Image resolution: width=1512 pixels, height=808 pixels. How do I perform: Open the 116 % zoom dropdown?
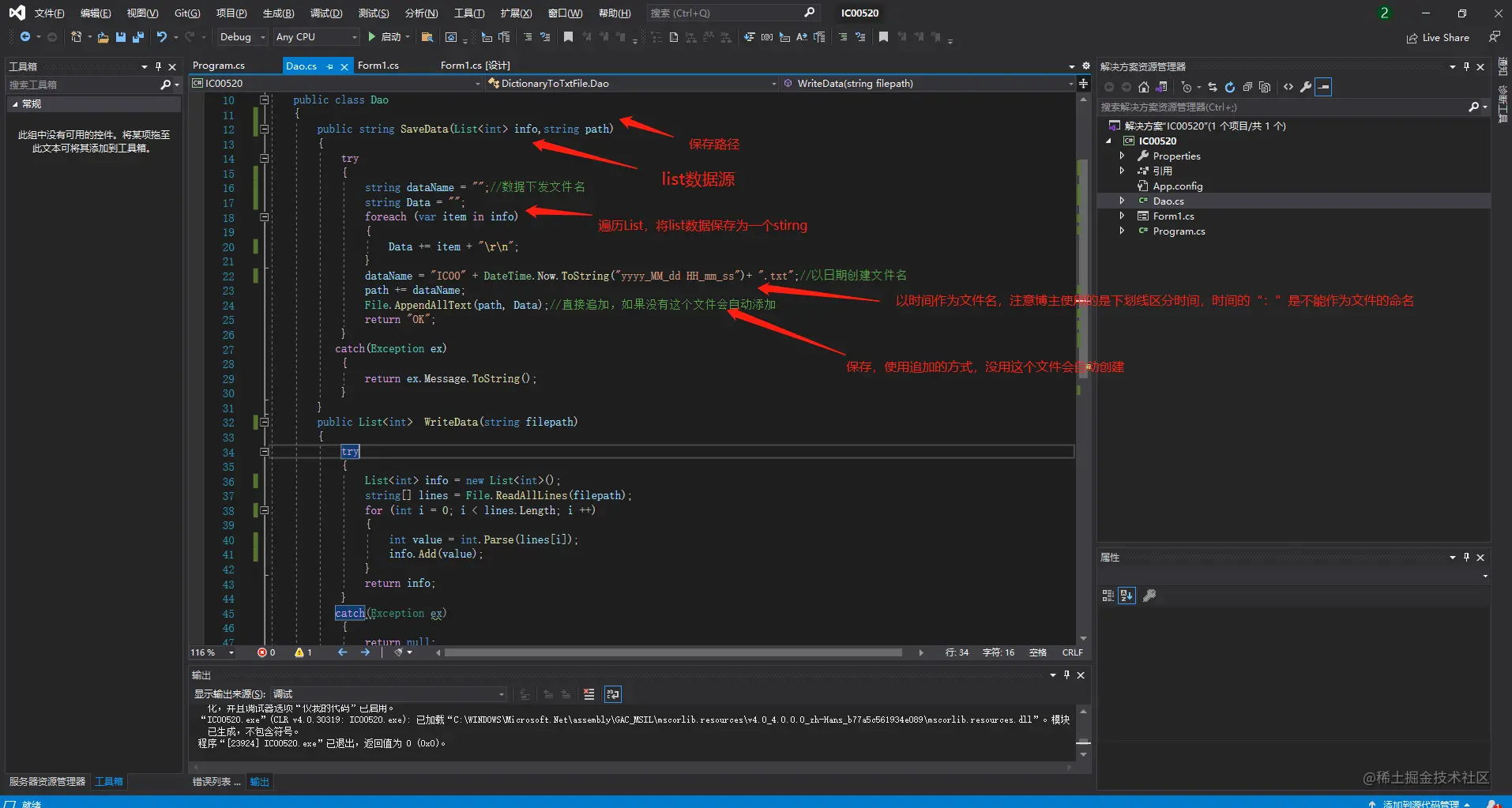(x=213, y=652)
